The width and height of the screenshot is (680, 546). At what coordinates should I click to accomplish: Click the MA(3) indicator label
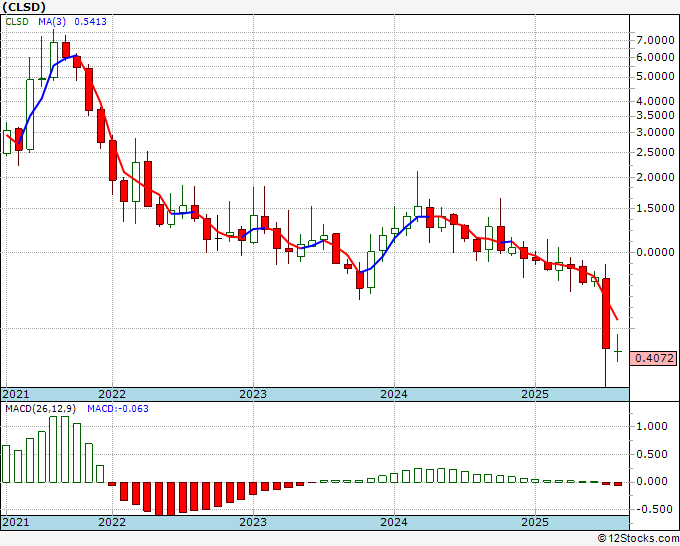click(x=51, y=22)
